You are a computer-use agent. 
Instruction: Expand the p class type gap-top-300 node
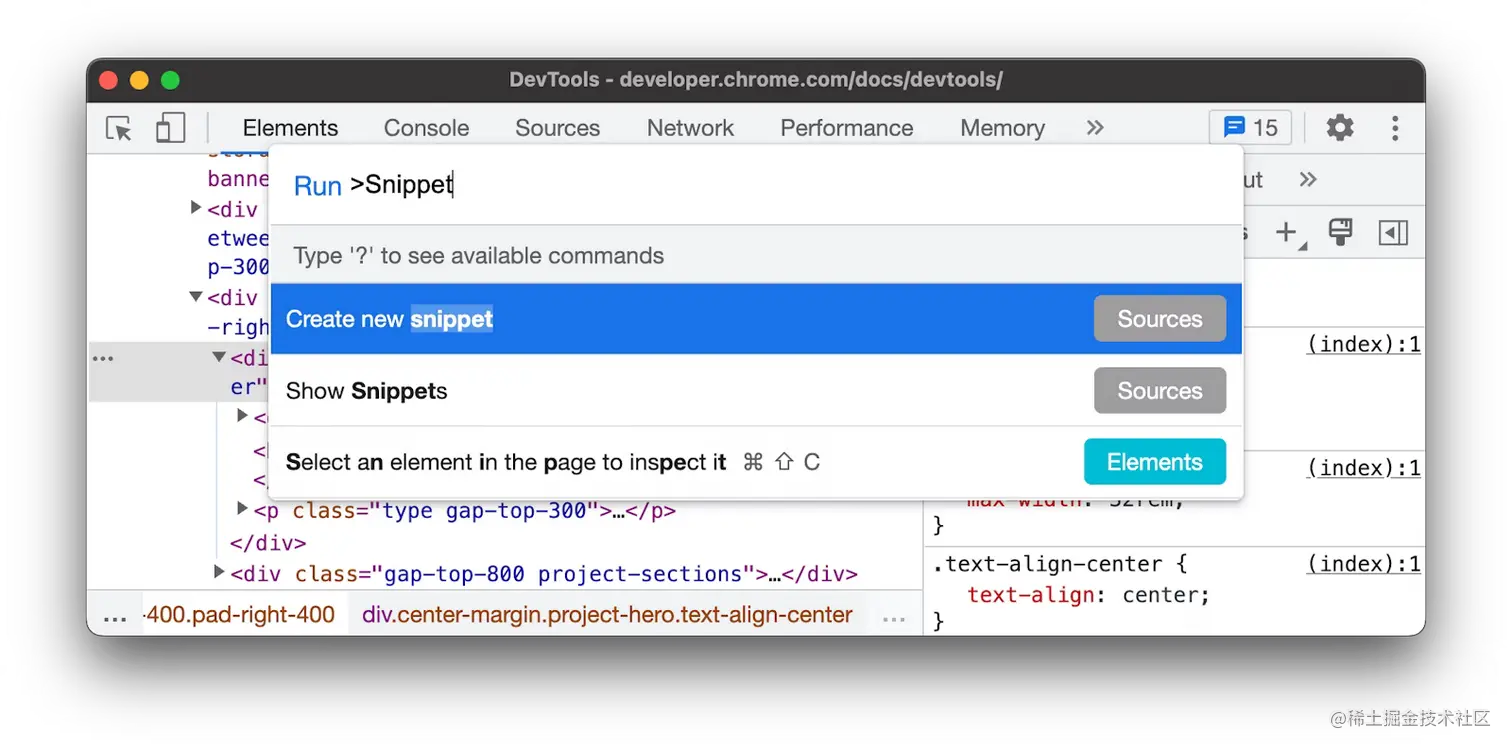click(x=241, y=510)
